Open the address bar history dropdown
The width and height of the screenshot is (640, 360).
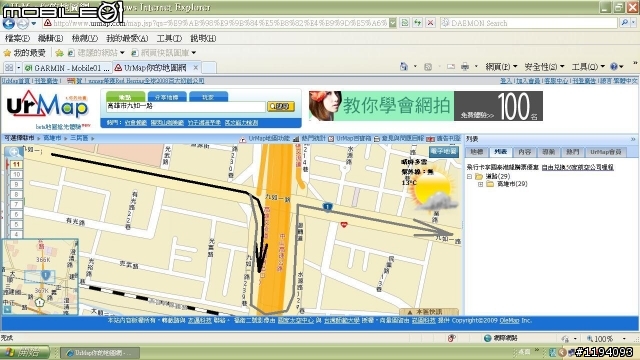tap(393, 23)
